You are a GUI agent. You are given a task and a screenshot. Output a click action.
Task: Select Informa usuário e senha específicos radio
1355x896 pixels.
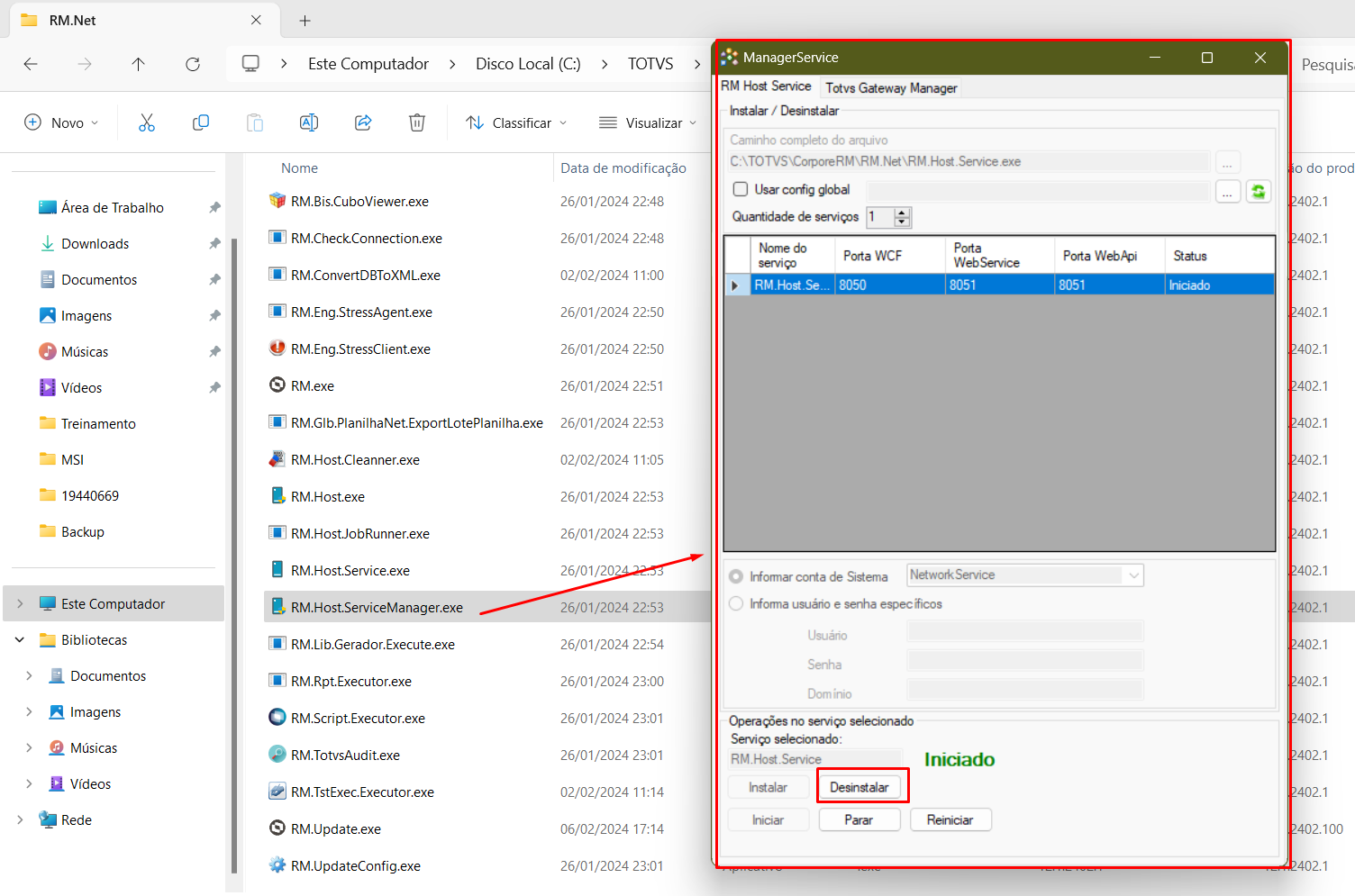coord(736,603)
